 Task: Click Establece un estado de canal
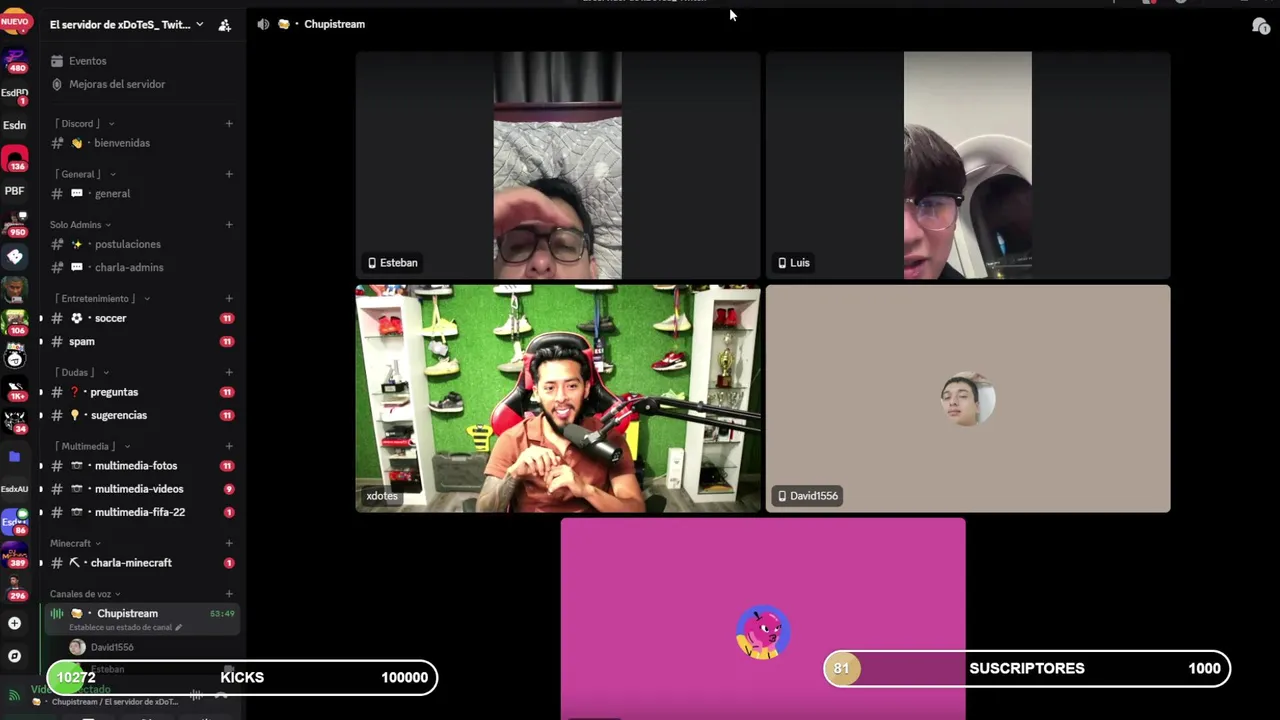[x=126, y=627]
